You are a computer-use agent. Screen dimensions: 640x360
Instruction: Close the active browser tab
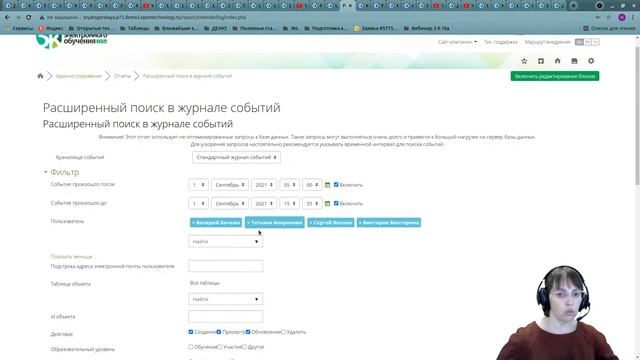pyautogui.click(x=350, y=6)
